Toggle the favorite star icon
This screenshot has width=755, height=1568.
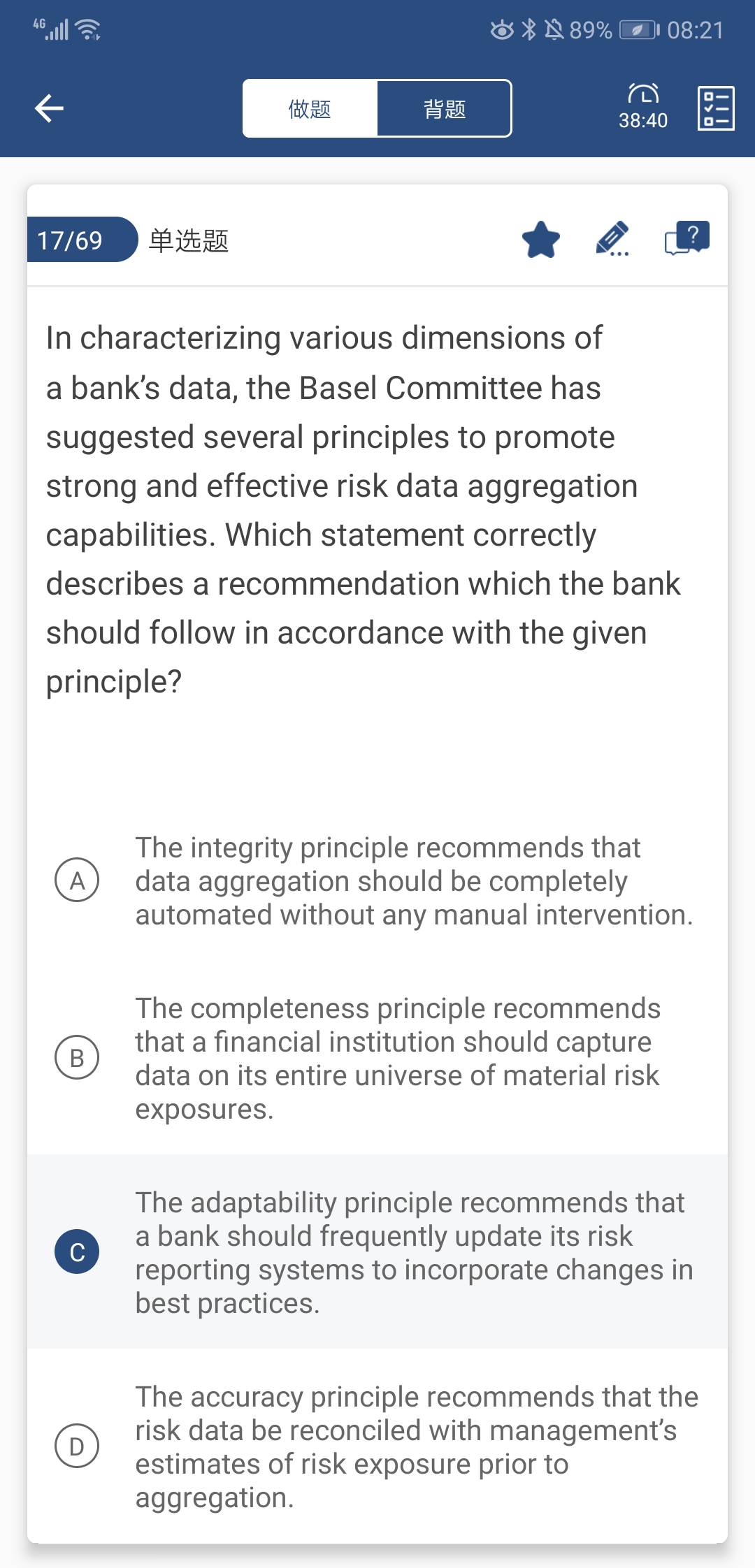(541, 240)
